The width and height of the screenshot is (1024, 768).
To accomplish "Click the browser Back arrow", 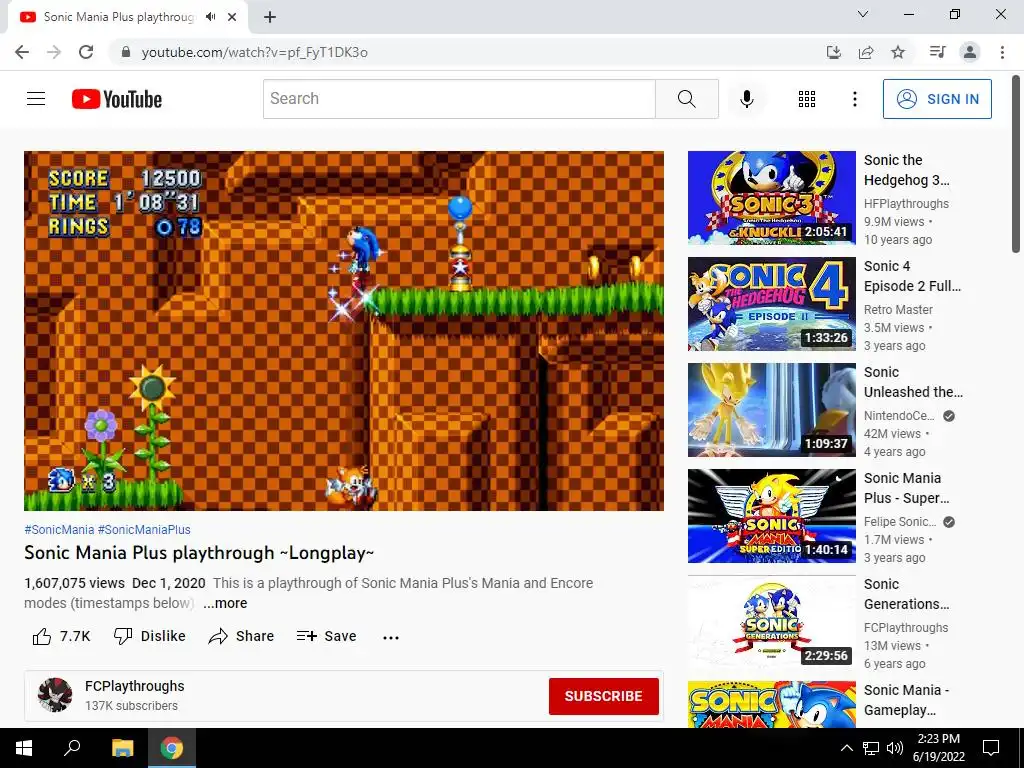I will (22, 52).
